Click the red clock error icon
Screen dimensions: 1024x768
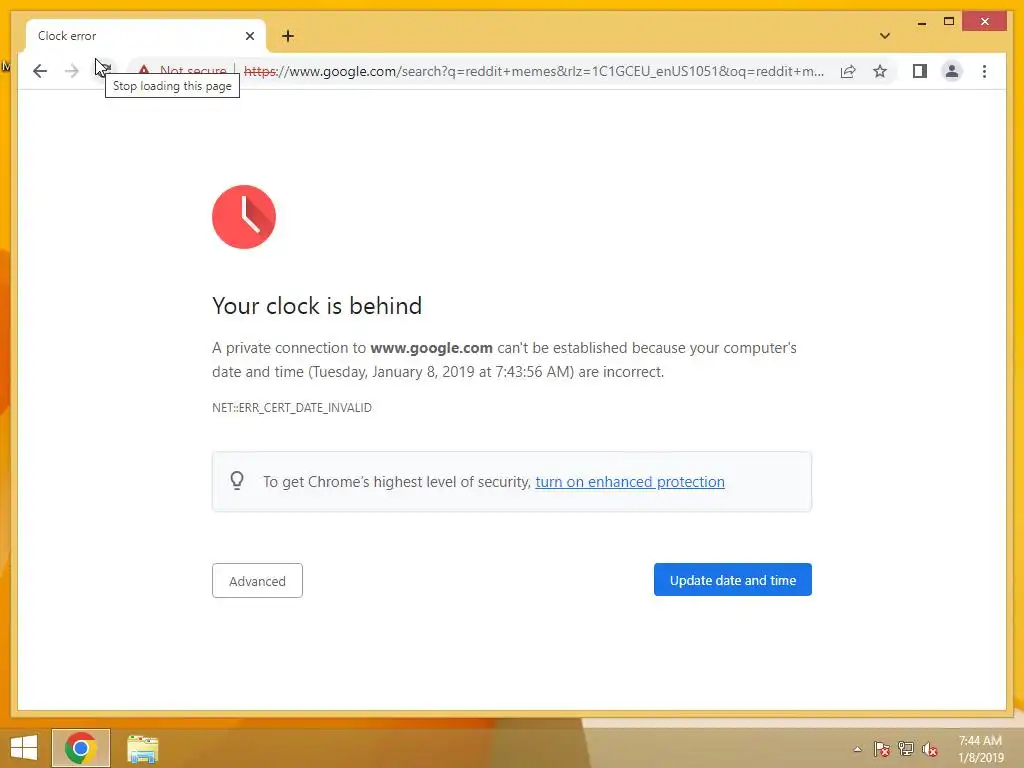[x=244, y=217]
